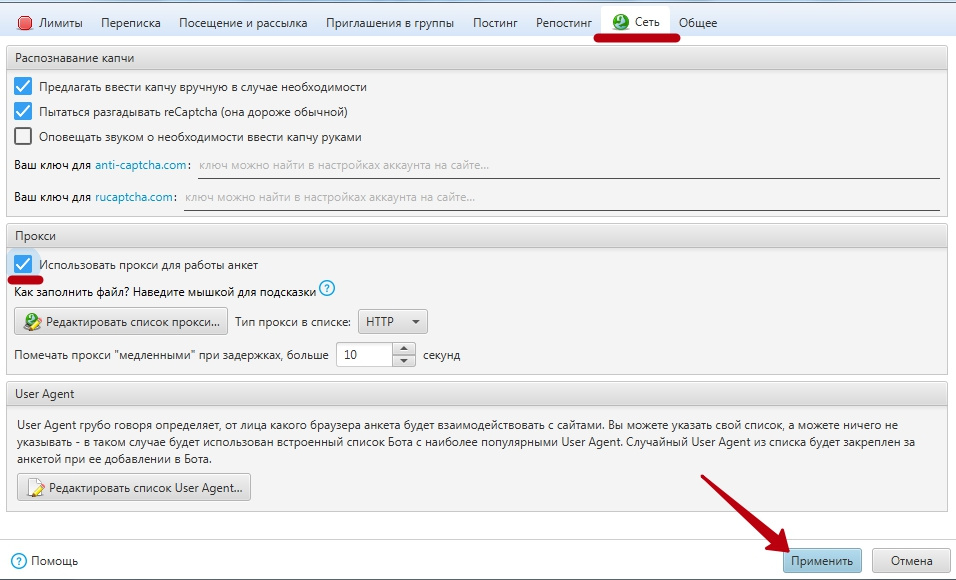Go to the Общее tab
Viewport: 956px width, 580px height.
pos(697,23)
